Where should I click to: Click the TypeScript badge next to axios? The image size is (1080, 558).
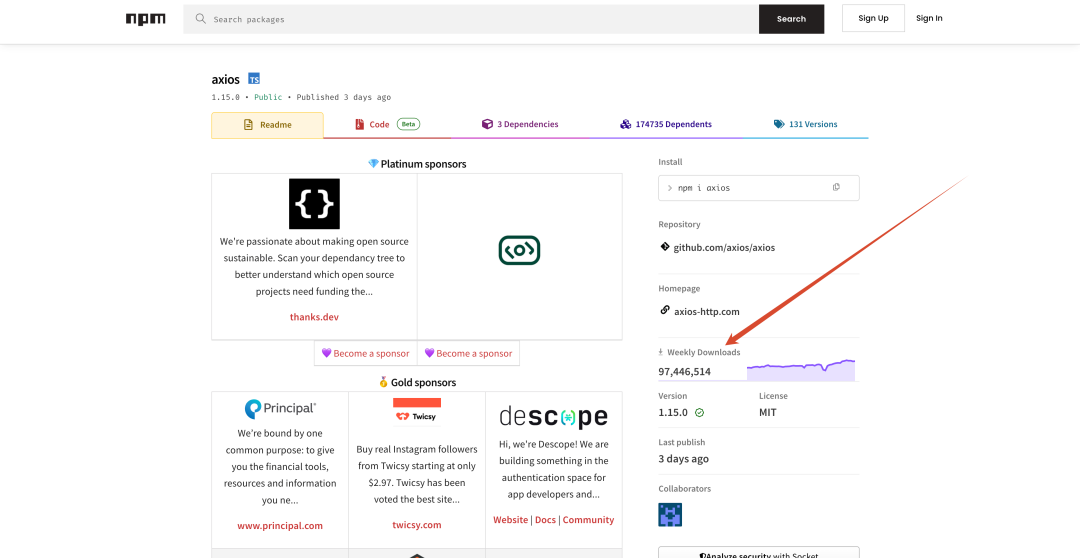254,79
